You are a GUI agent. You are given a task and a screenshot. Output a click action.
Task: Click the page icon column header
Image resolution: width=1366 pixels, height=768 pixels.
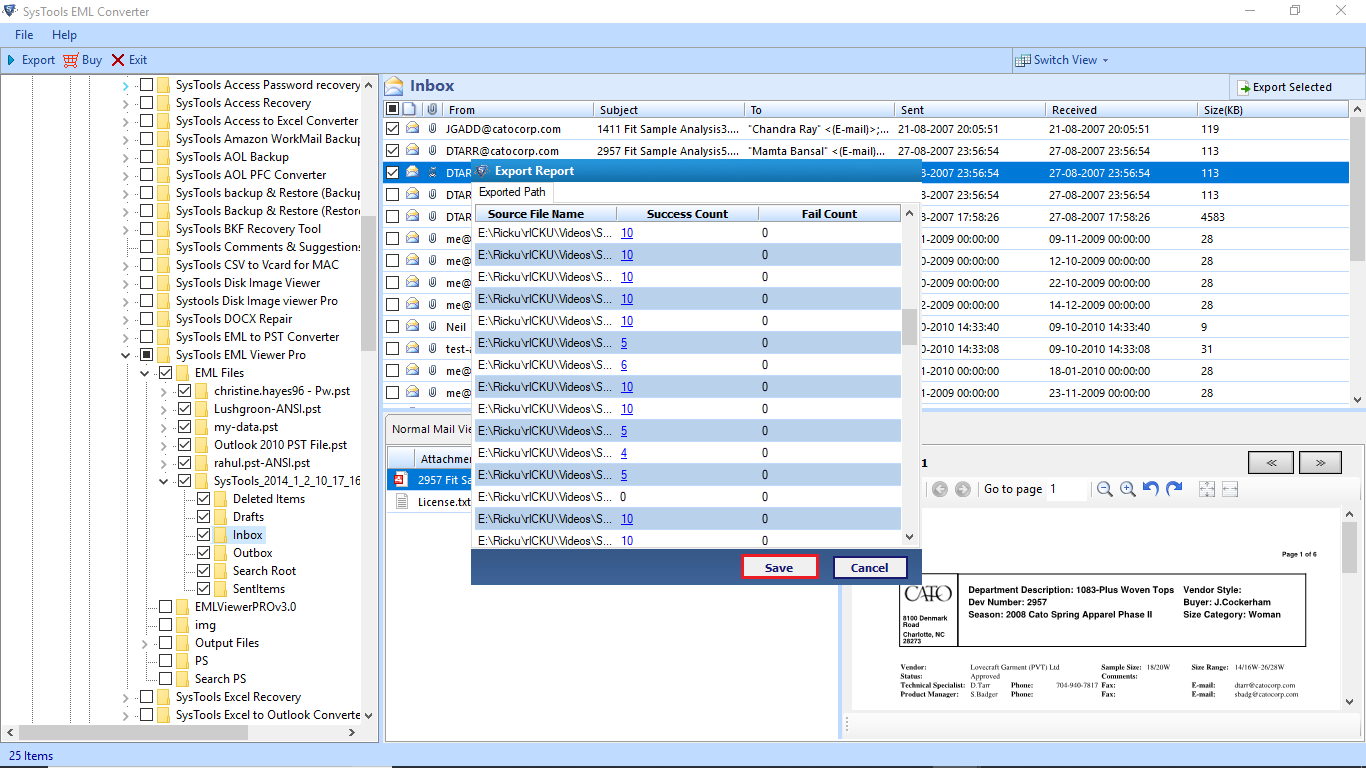[x=410, y=109]
